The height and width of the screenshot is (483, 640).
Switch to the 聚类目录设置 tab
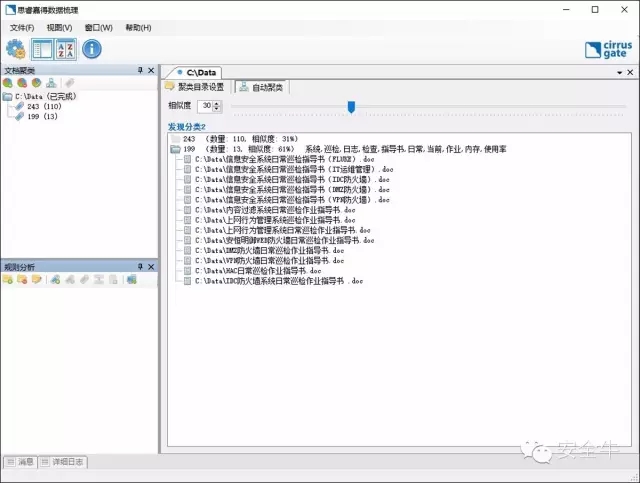coord(195,87)
